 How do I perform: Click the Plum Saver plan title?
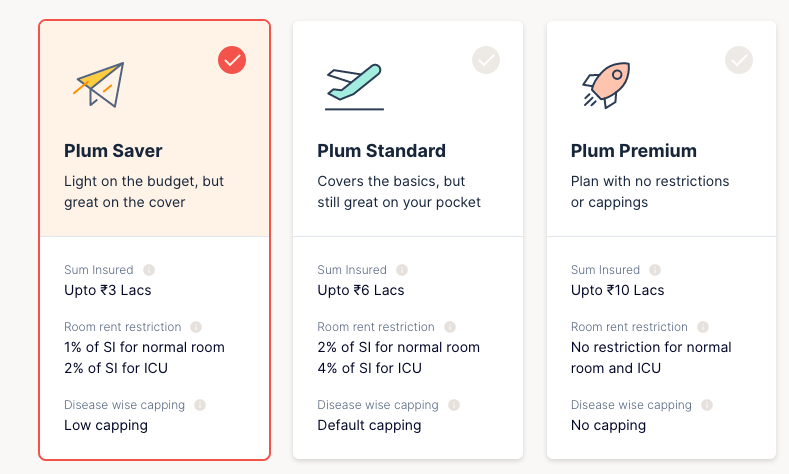pos(113,151)
